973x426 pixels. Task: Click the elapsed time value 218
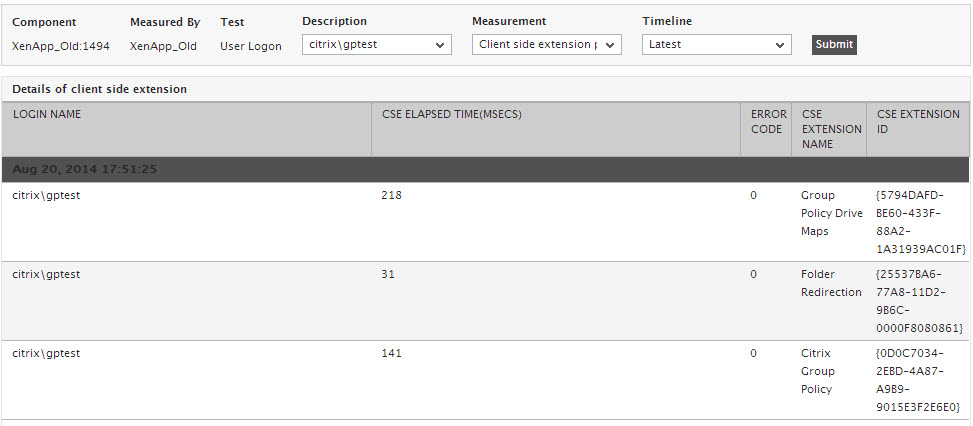point(391,196)
